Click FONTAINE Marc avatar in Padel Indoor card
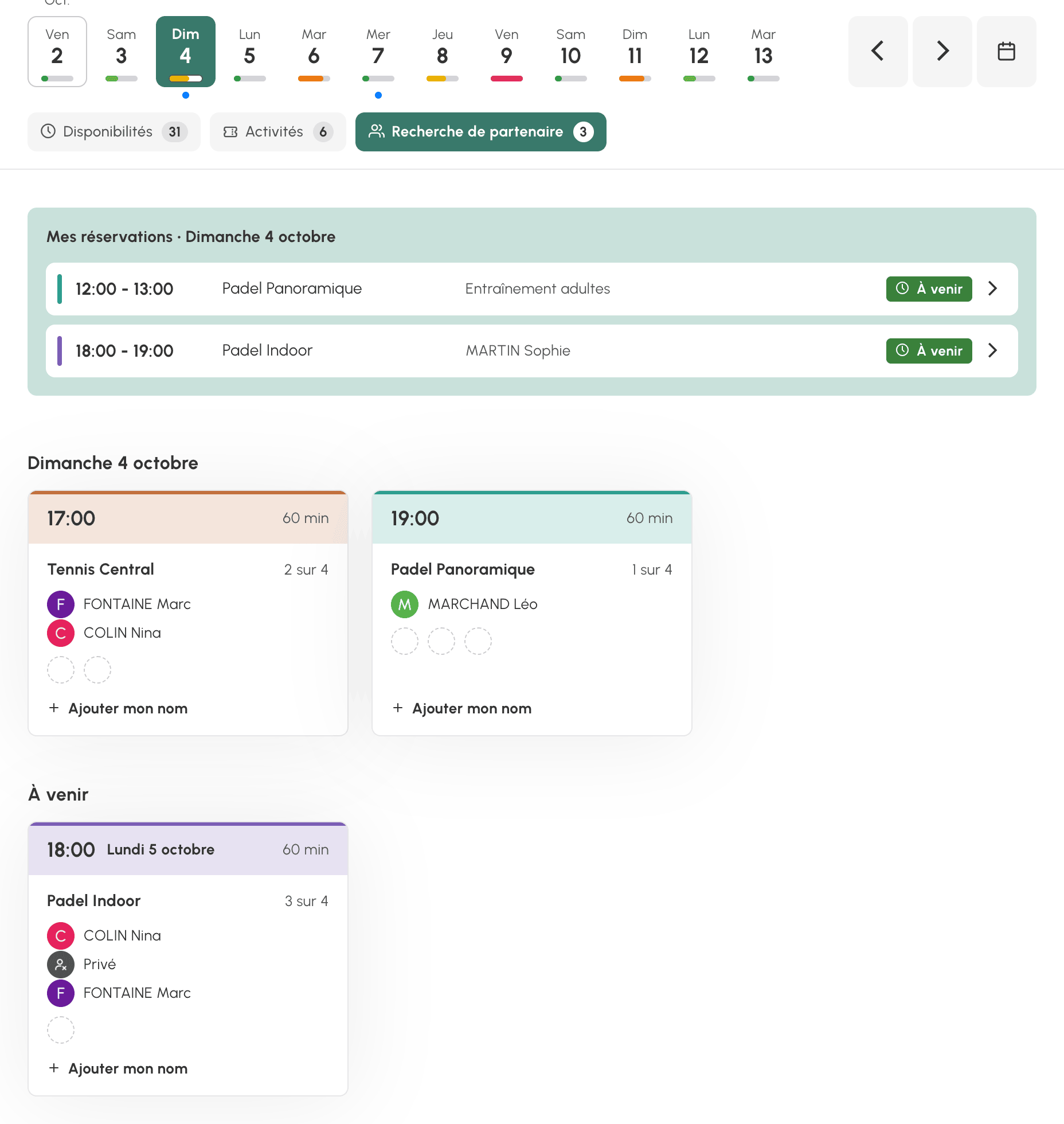Viewport: 1064px width, 1124px height. (x=61, y=993)
